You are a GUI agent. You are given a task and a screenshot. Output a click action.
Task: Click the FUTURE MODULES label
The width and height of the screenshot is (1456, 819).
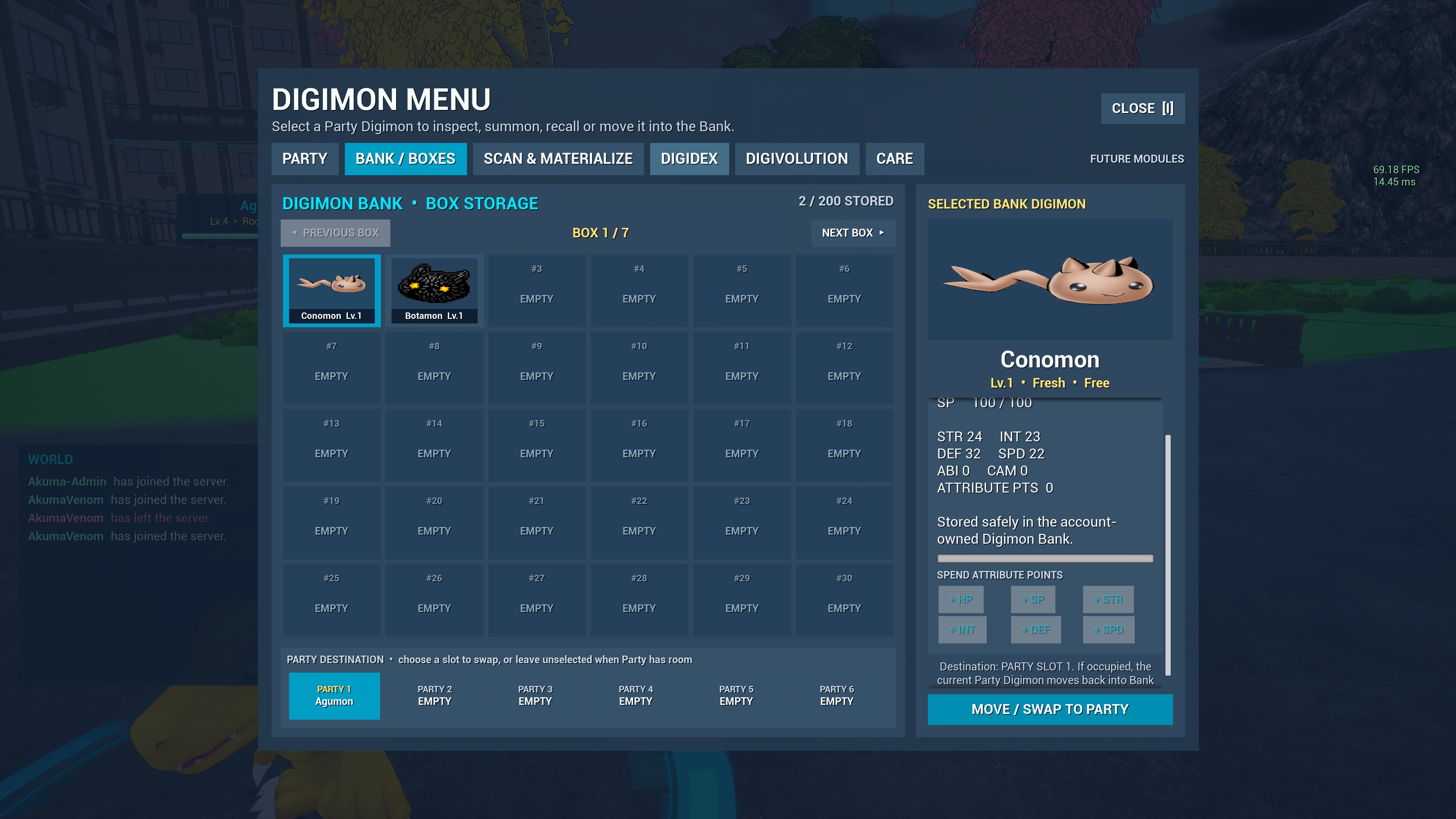1137,159
